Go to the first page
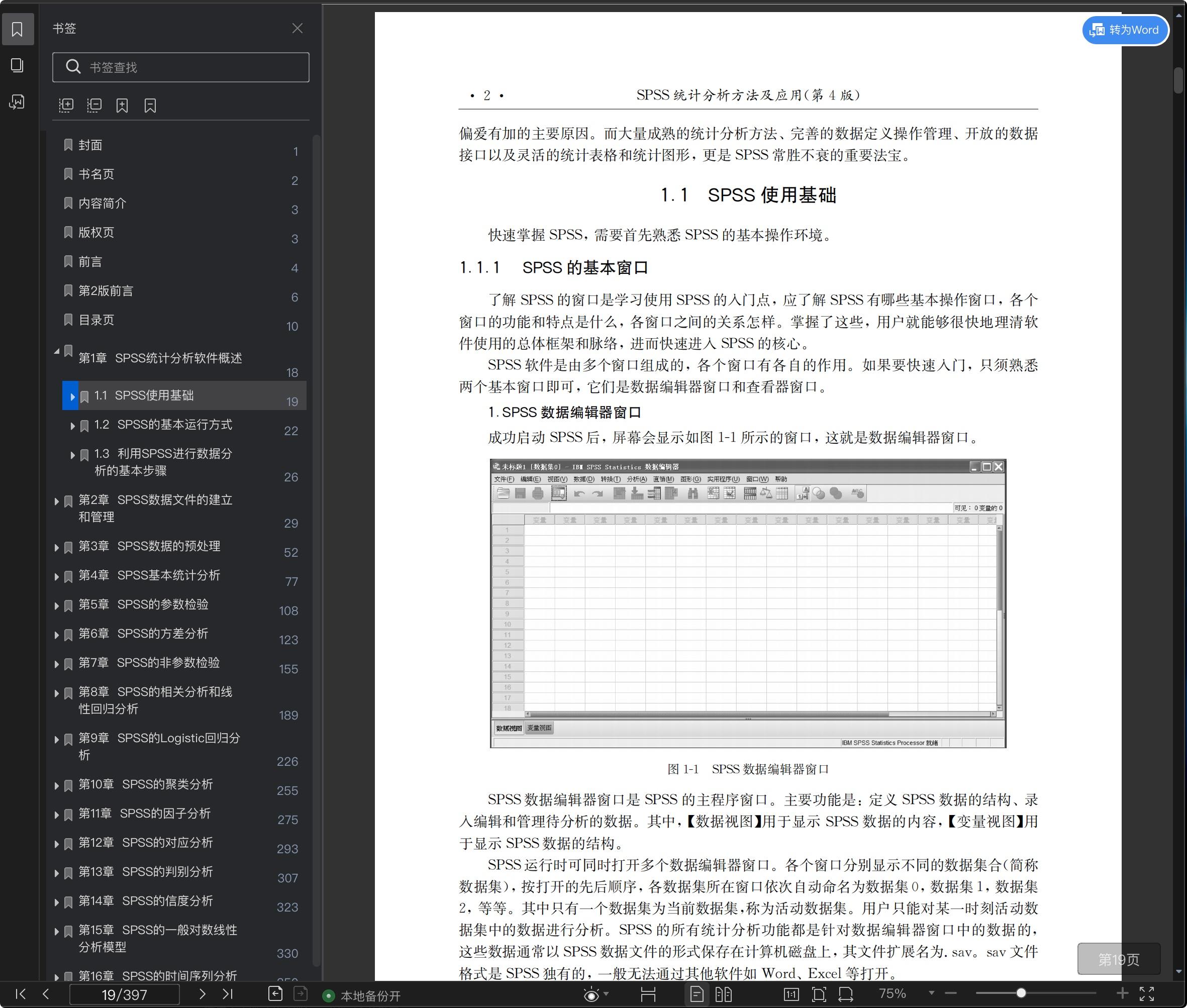The height and width of the screenshot is (1008, 1187). pos(21,994)
